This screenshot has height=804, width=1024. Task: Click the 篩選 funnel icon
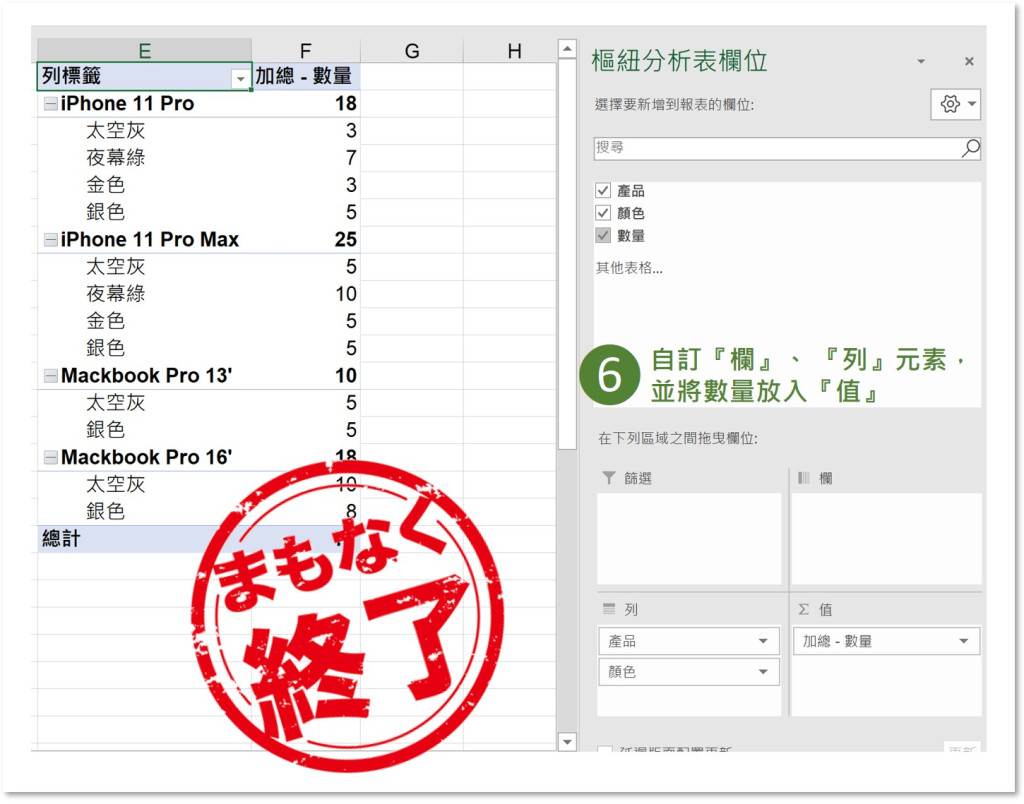click(x=609, y=478)
